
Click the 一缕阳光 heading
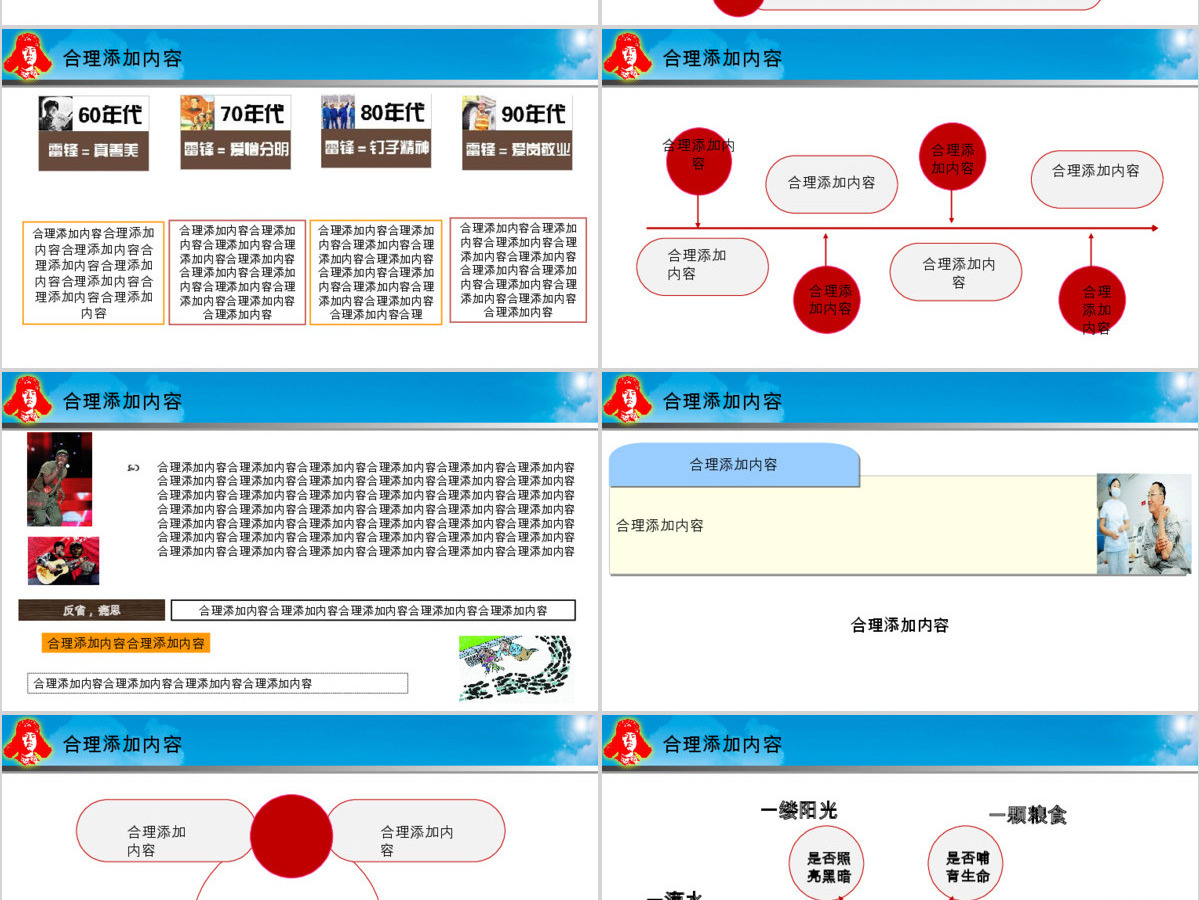[x=798, y=810]
